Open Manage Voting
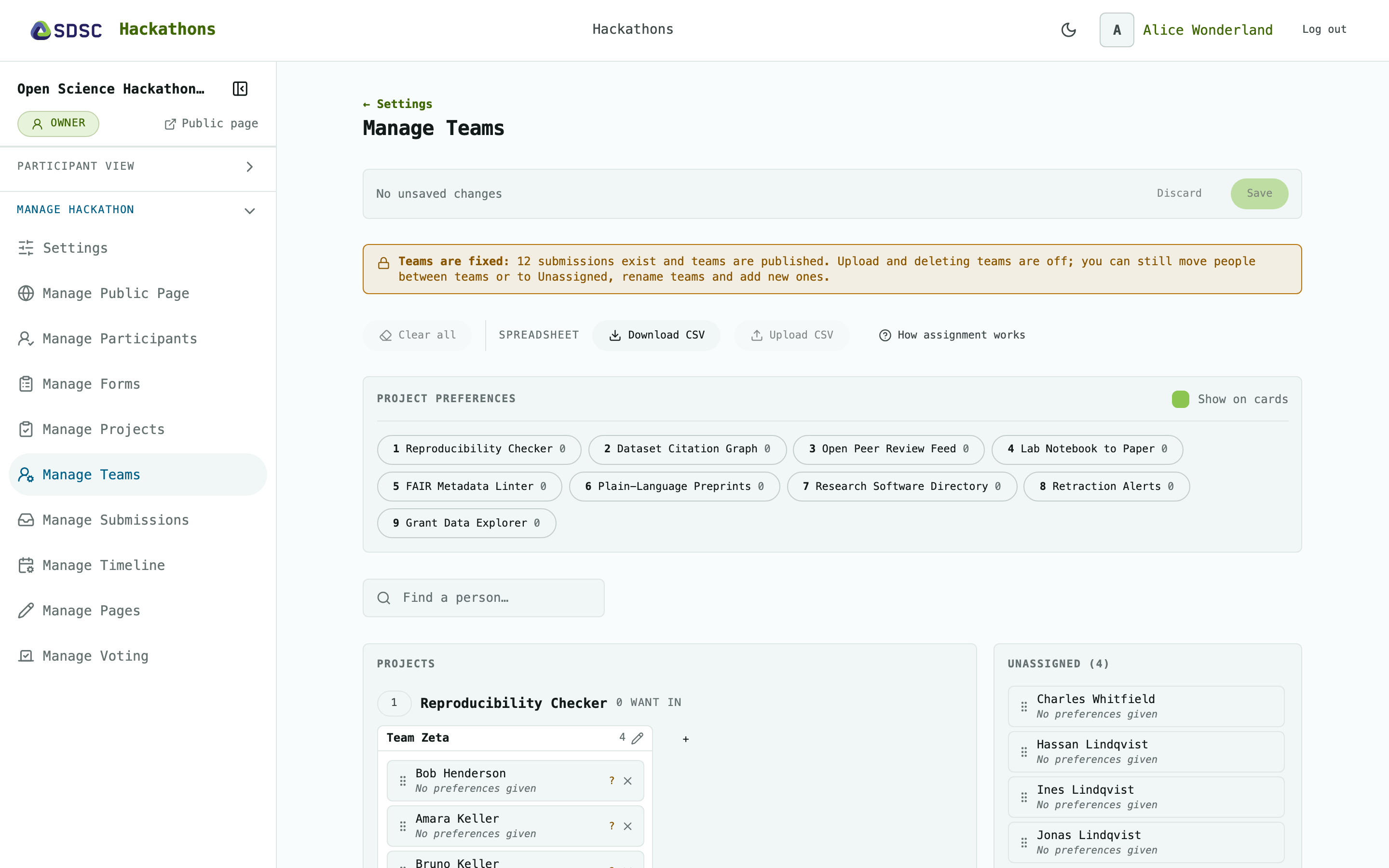1389x868 pixels. pyautogui.click(x=138, y=656)
